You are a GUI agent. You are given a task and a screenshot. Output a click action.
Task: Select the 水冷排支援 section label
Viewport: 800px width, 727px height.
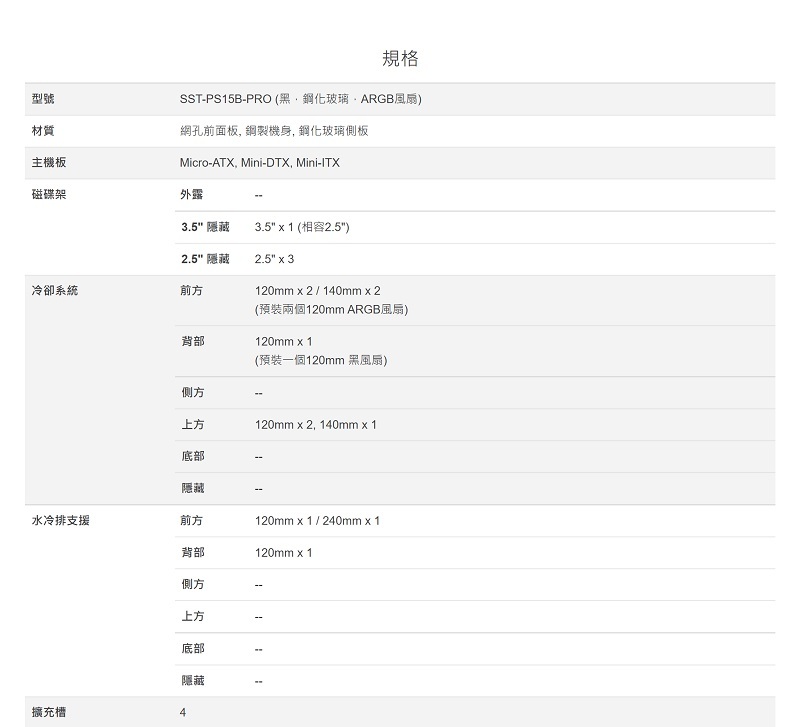pyautogui.click(x=60, y=521)
